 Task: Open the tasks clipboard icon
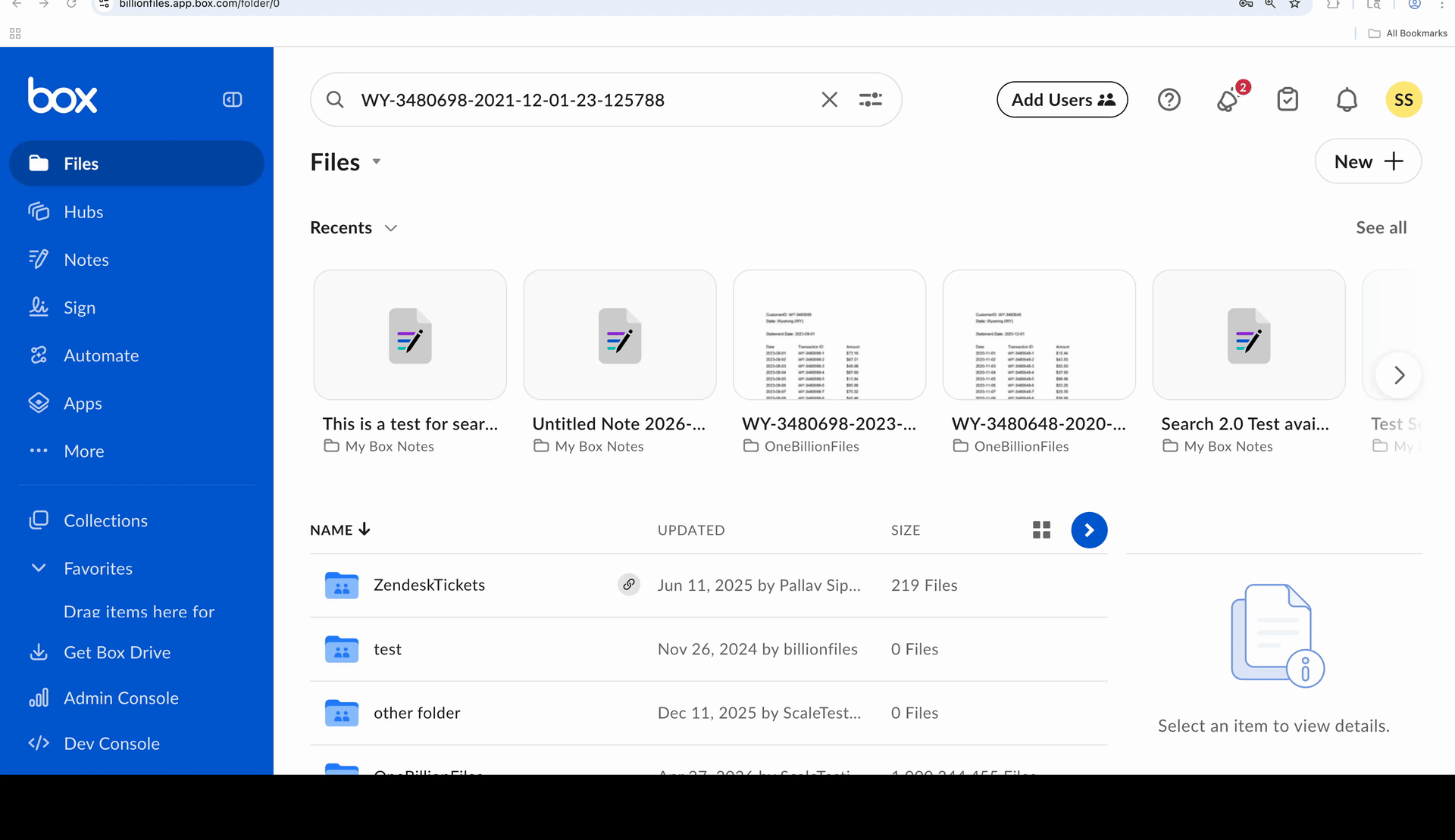pyautogui.click(x=1288, y=100)
